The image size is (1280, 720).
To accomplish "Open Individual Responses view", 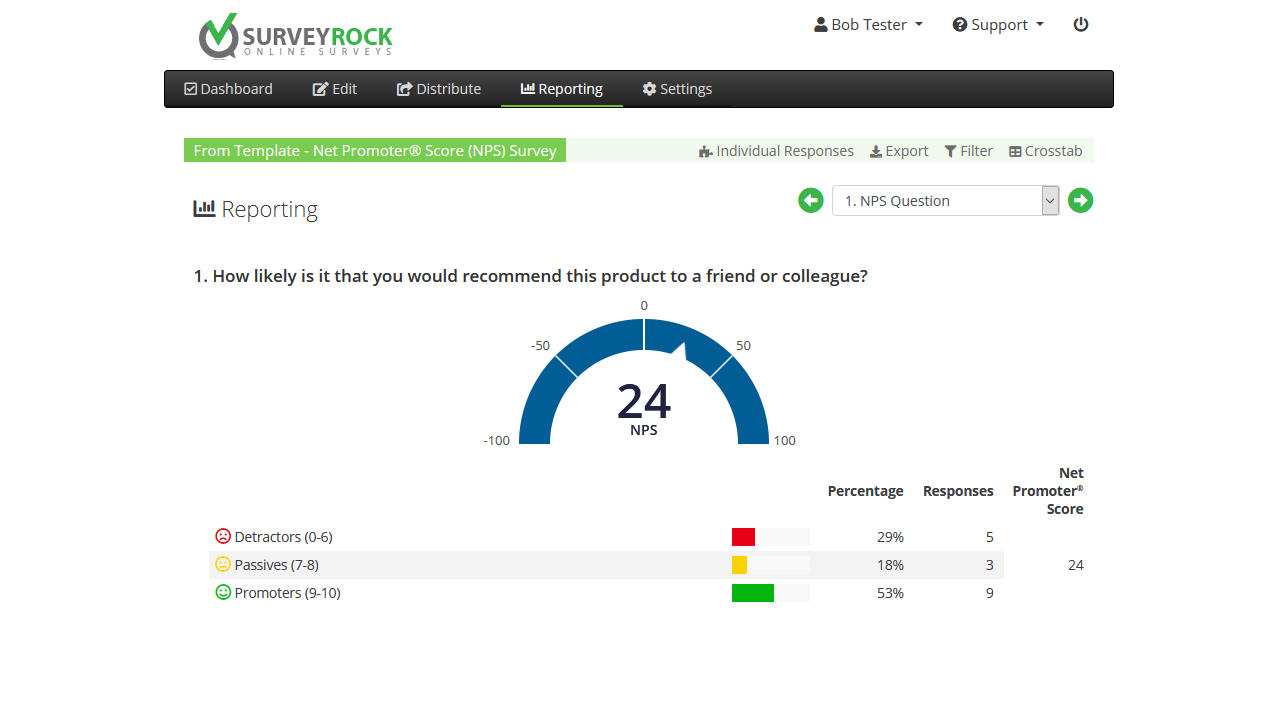I will (776, 151).
